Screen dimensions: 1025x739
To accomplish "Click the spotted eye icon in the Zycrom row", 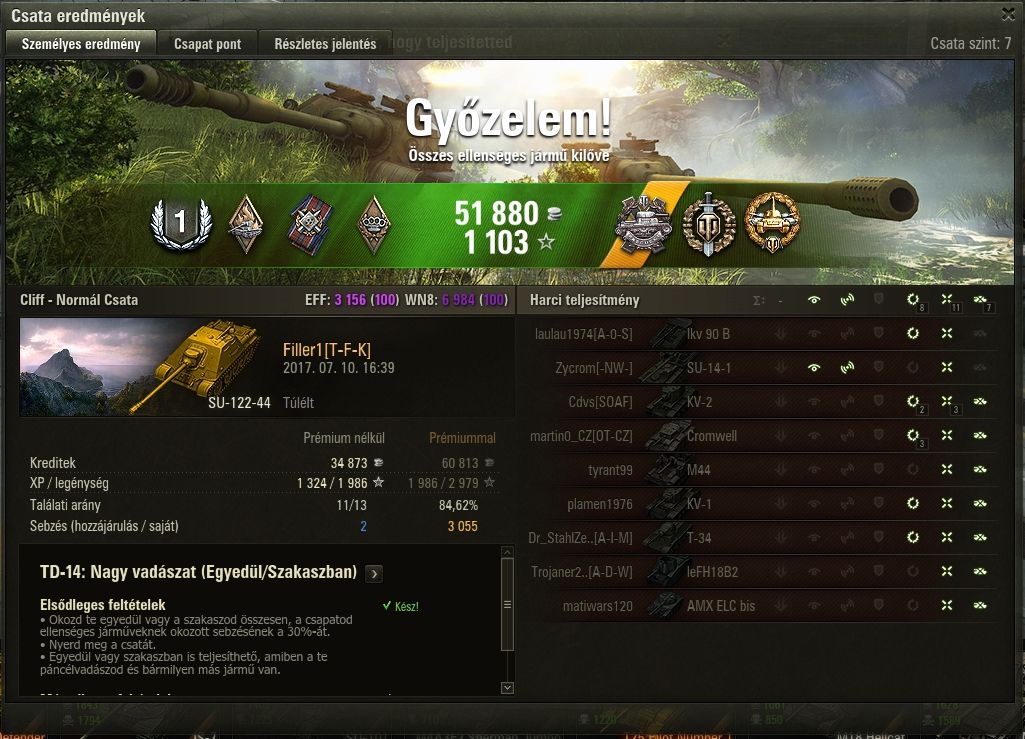I will tap(814, 368).
